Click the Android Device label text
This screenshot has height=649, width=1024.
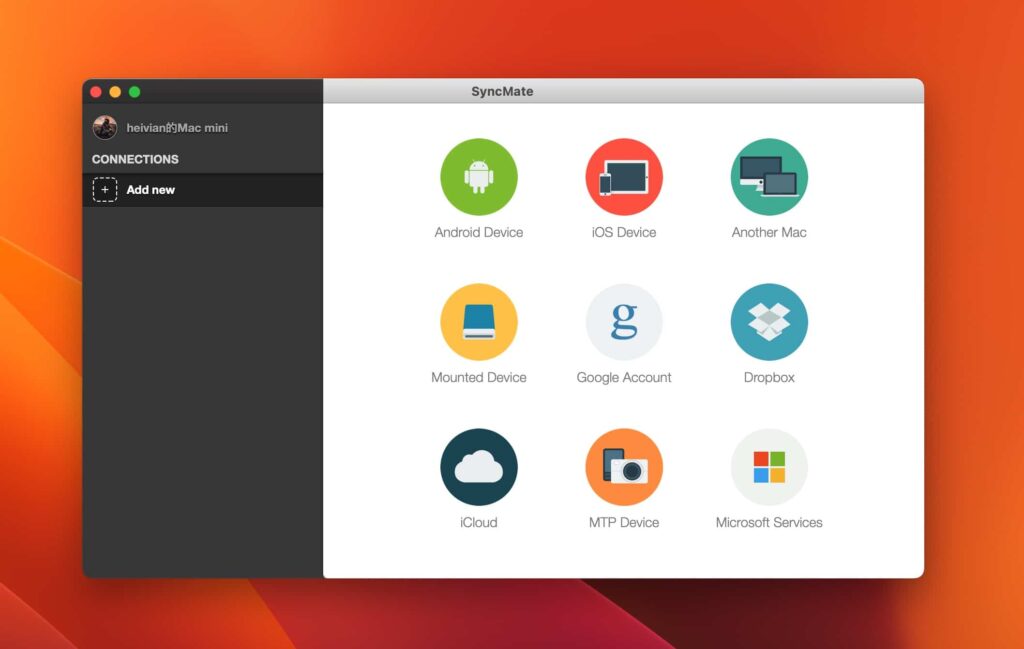(x=479, y=232)
